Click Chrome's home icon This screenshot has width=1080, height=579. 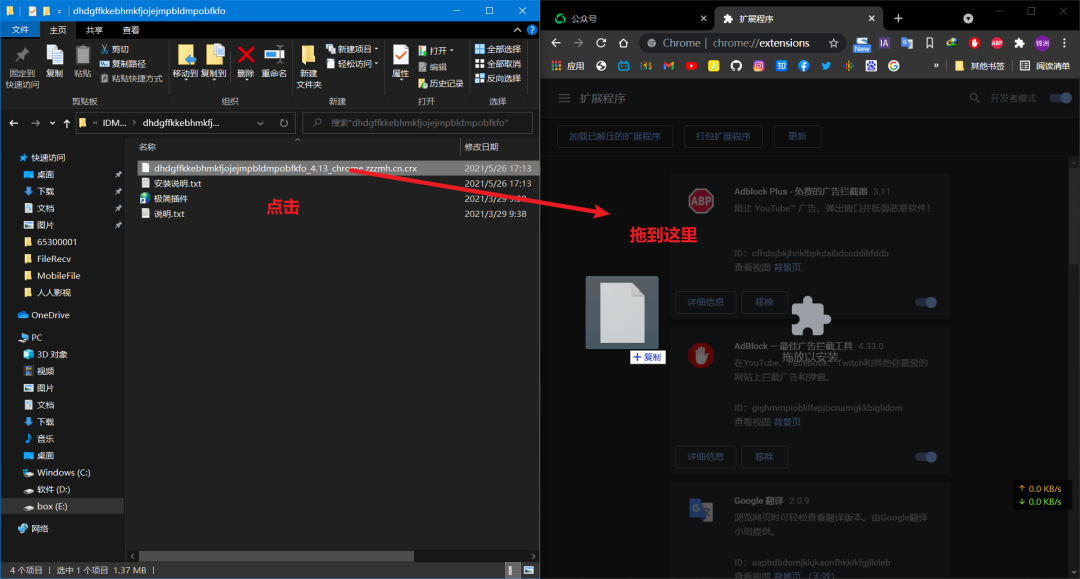coord(623,43)
